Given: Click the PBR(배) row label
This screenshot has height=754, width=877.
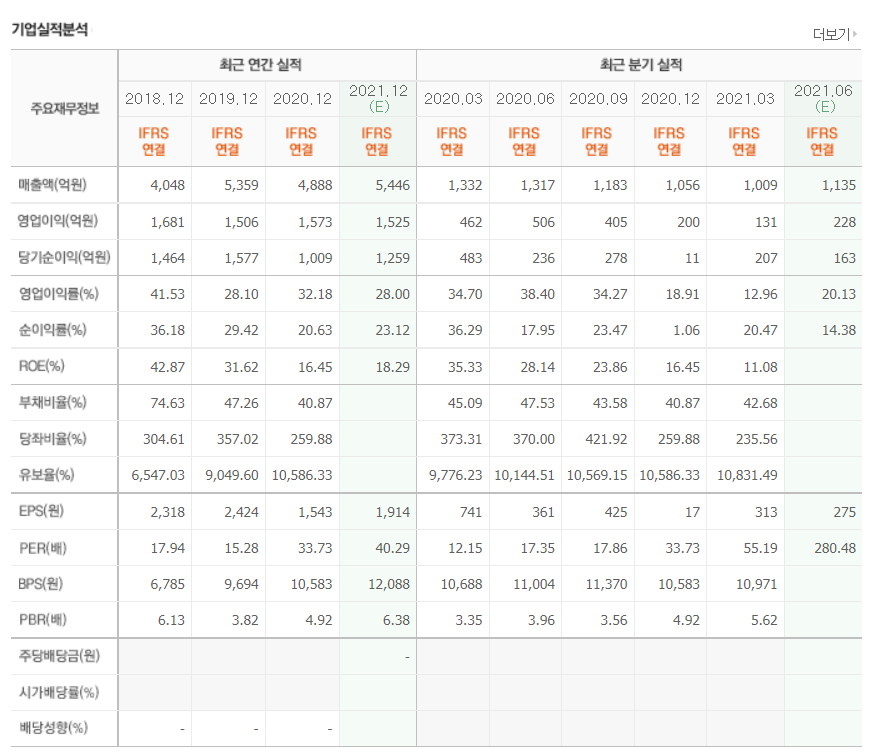Looking at the screenshot, I should click(x=43, y=620).
